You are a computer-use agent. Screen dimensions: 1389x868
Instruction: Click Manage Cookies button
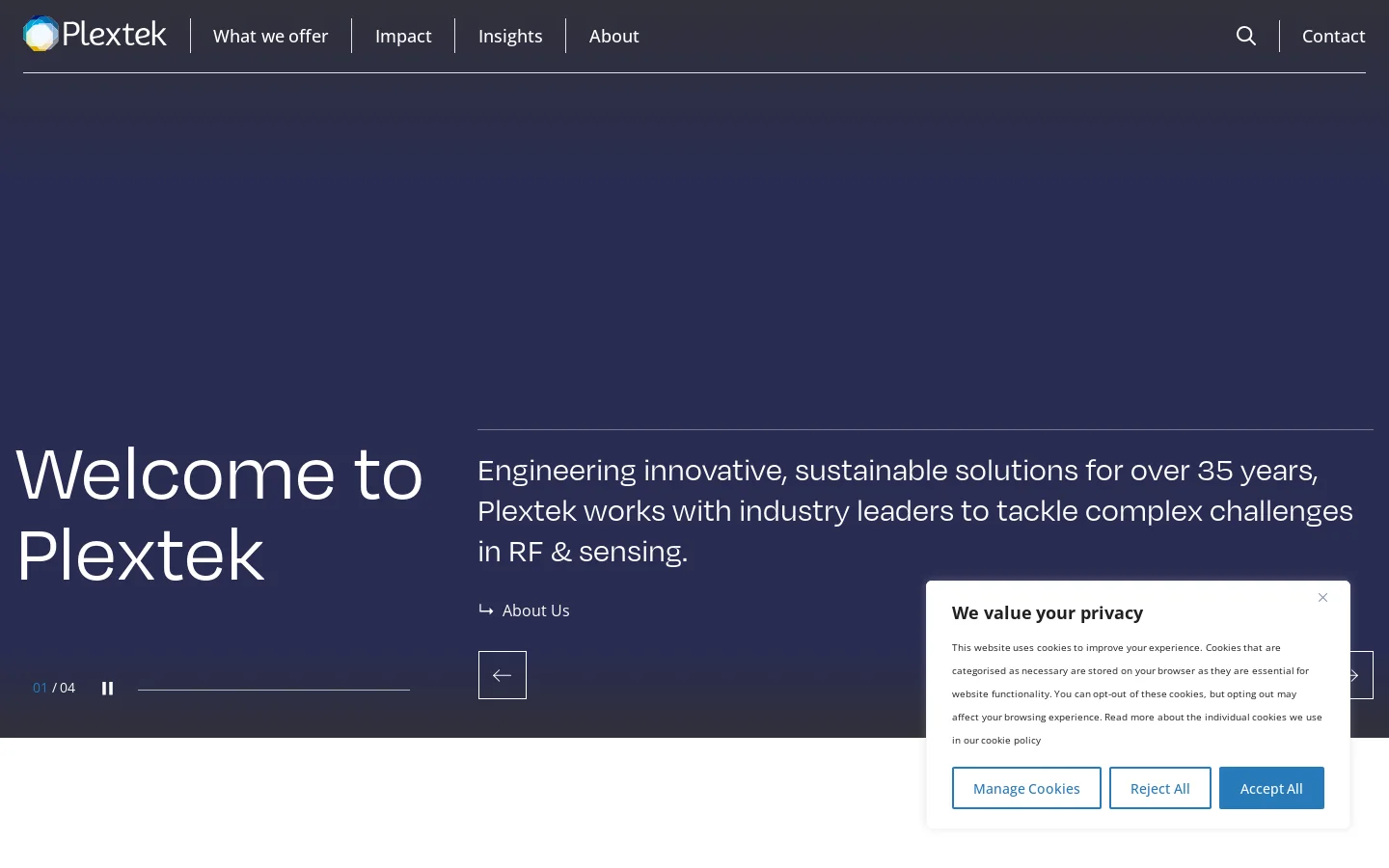[1026, 788]
